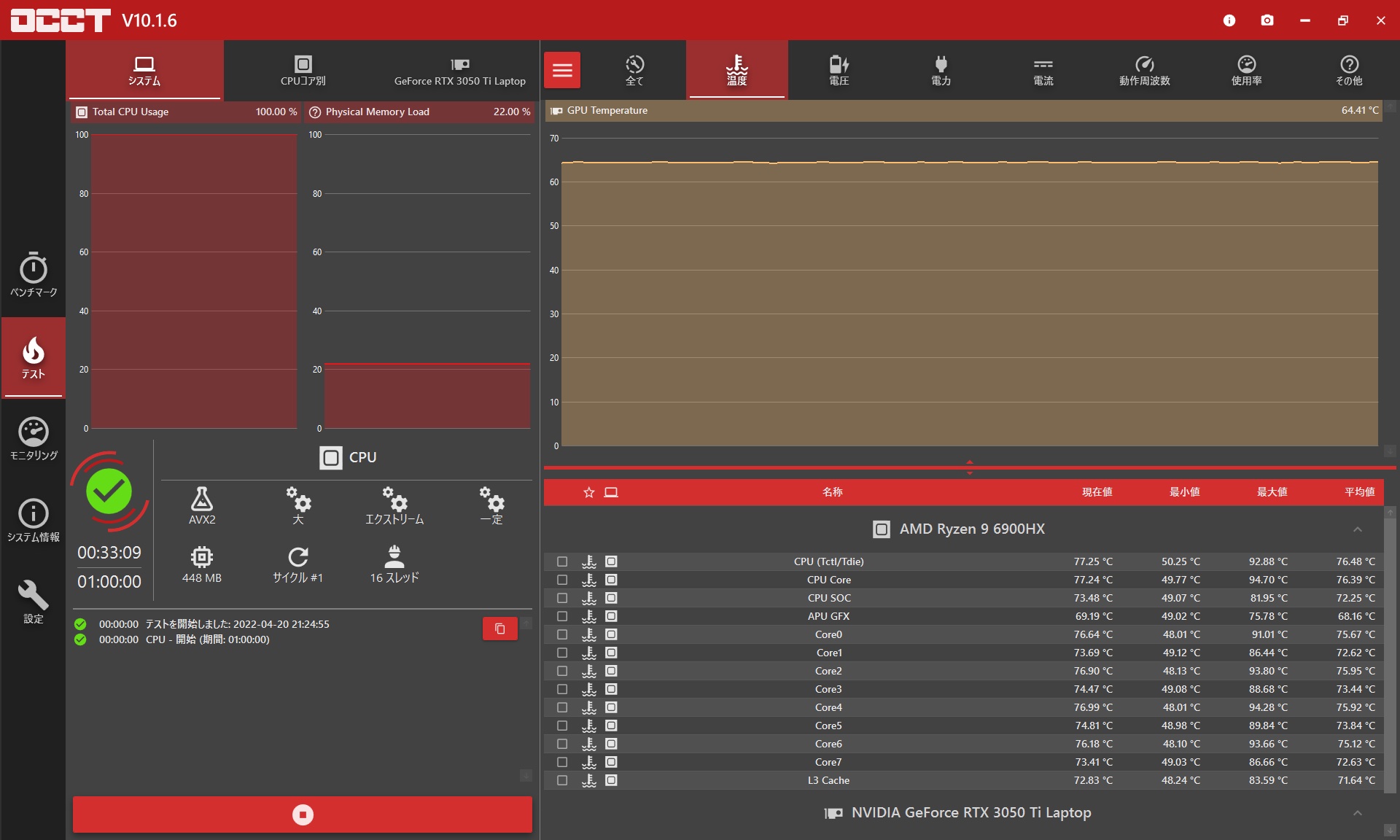Check the Core0 checkbox
The width and height of the screenshot is (1400, 840).
tap(562, 634)
